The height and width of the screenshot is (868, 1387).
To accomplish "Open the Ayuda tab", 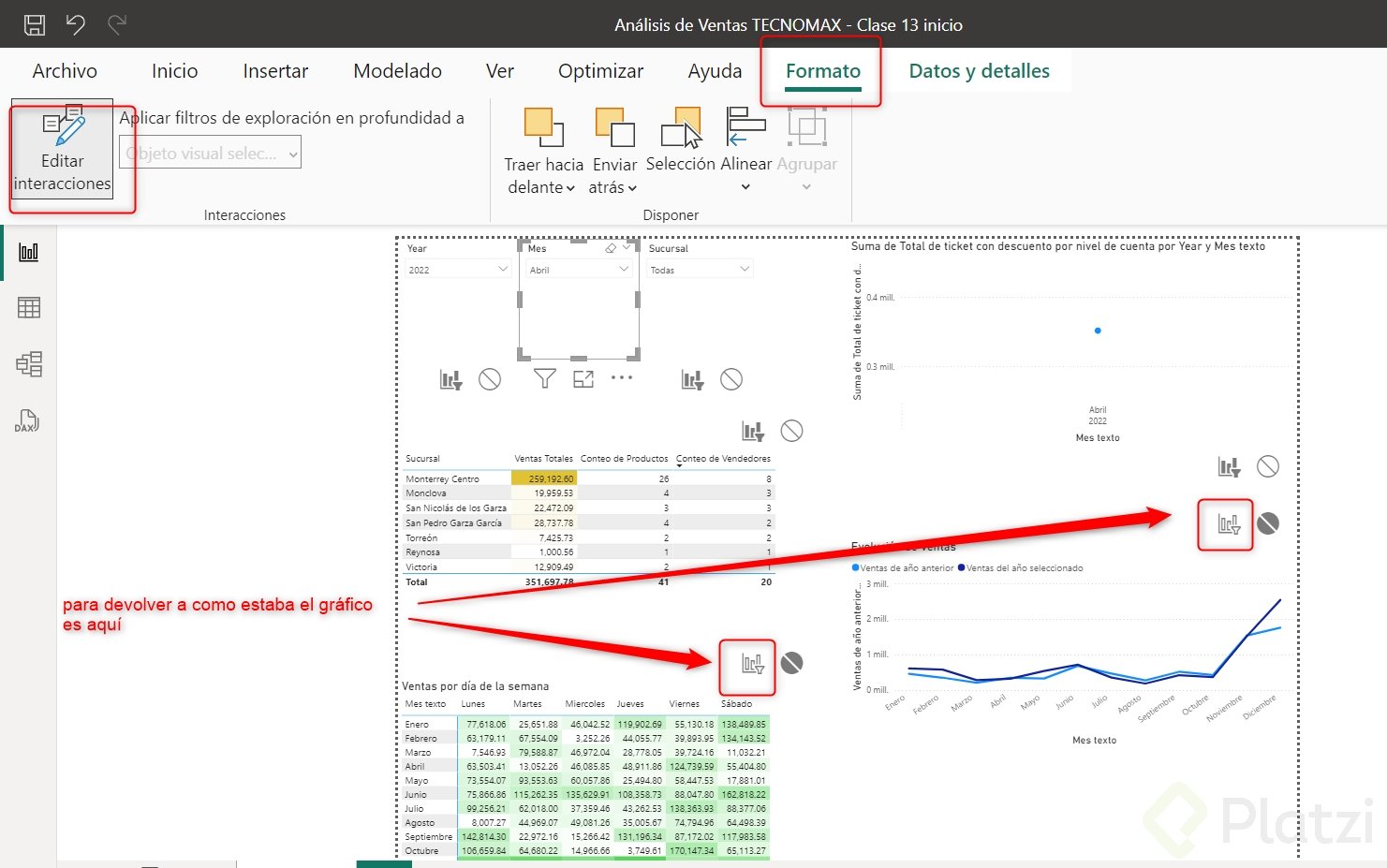I will [x=715, y=71].
